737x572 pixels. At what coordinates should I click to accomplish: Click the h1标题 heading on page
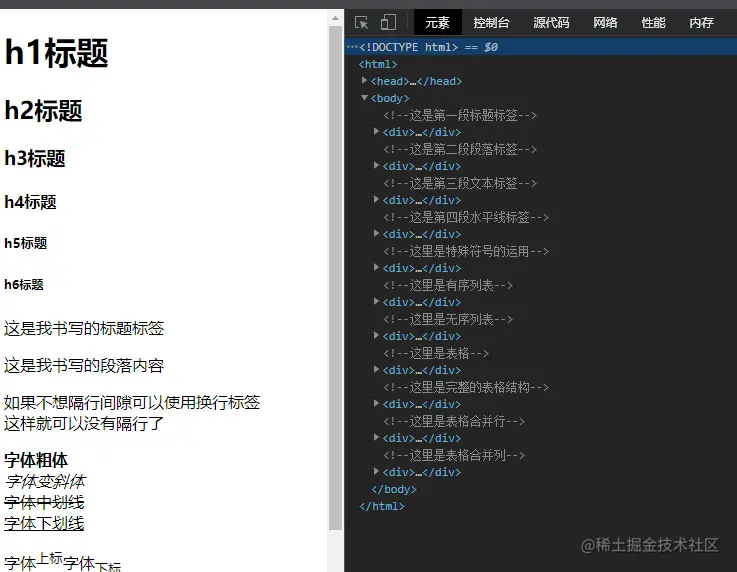tap(56, 53)
